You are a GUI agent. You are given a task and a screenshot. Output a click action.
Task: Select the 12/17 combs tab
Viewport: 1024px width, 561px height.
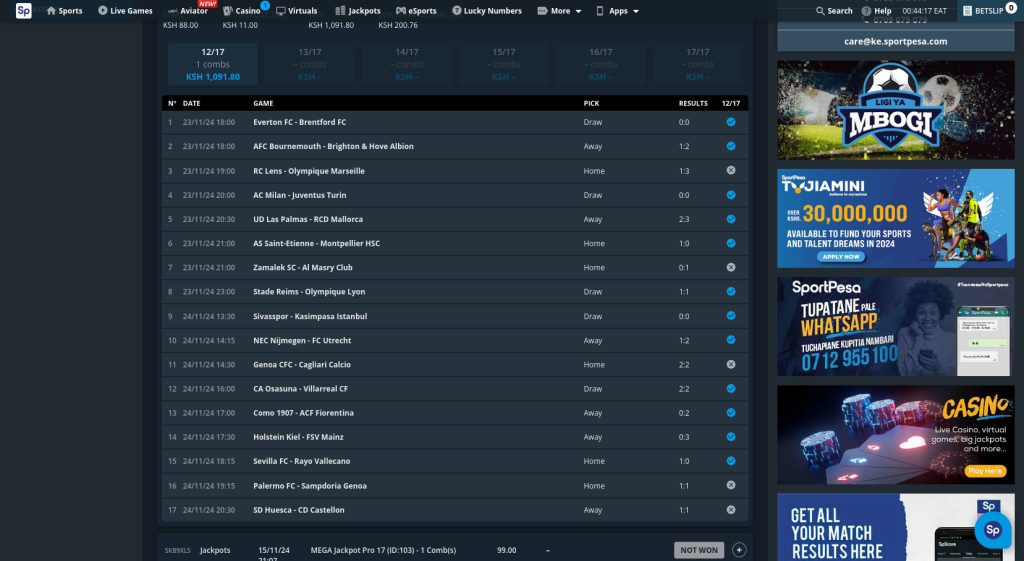213,64
